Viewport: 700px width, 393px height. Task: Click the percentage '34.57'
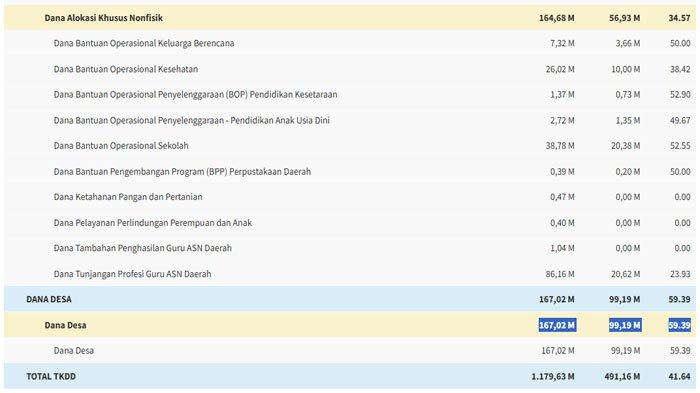click(679, 18)
